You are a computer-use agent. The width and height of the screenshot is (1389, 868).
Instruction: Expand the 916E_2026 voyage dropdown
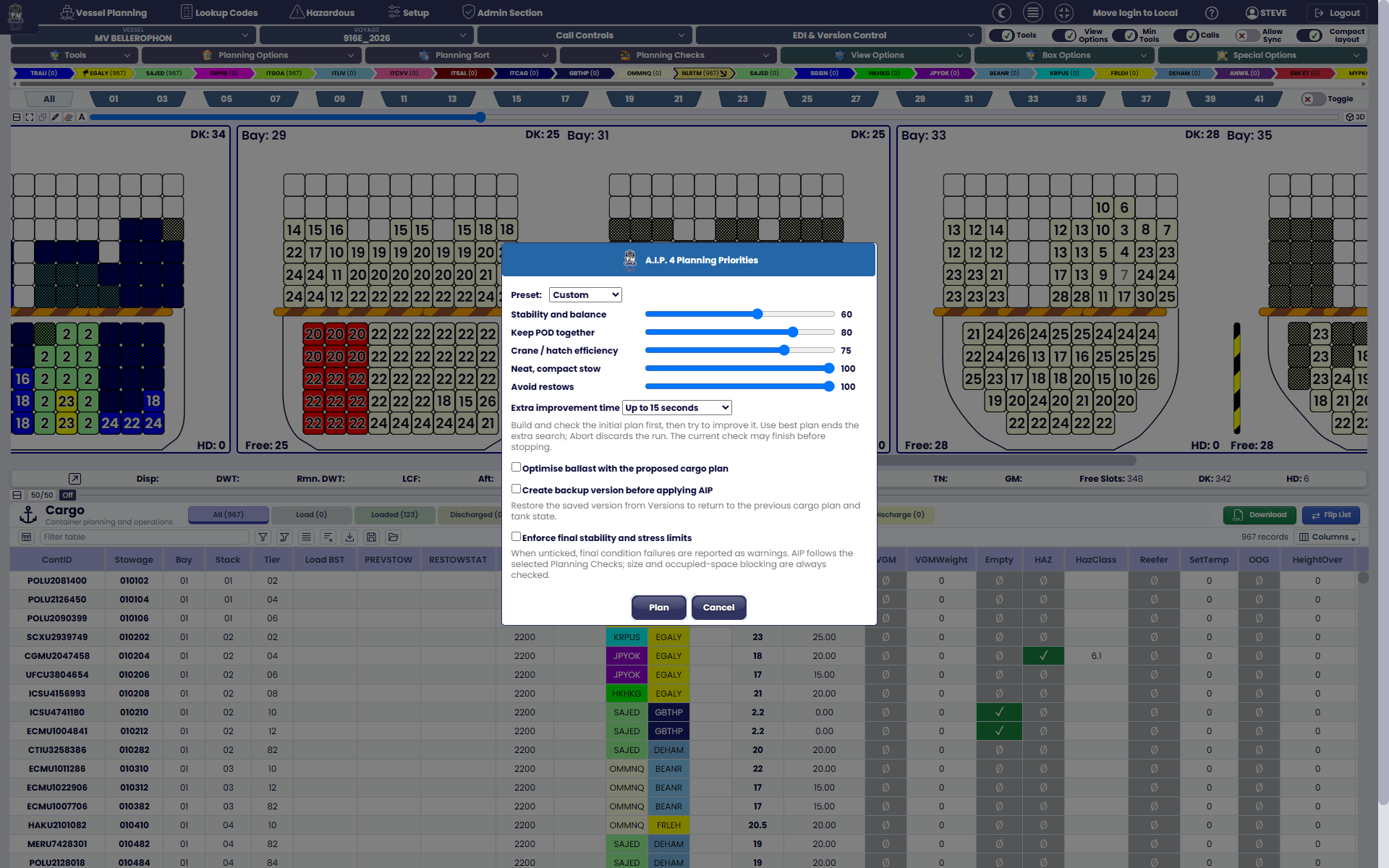[x=367, y=35]
